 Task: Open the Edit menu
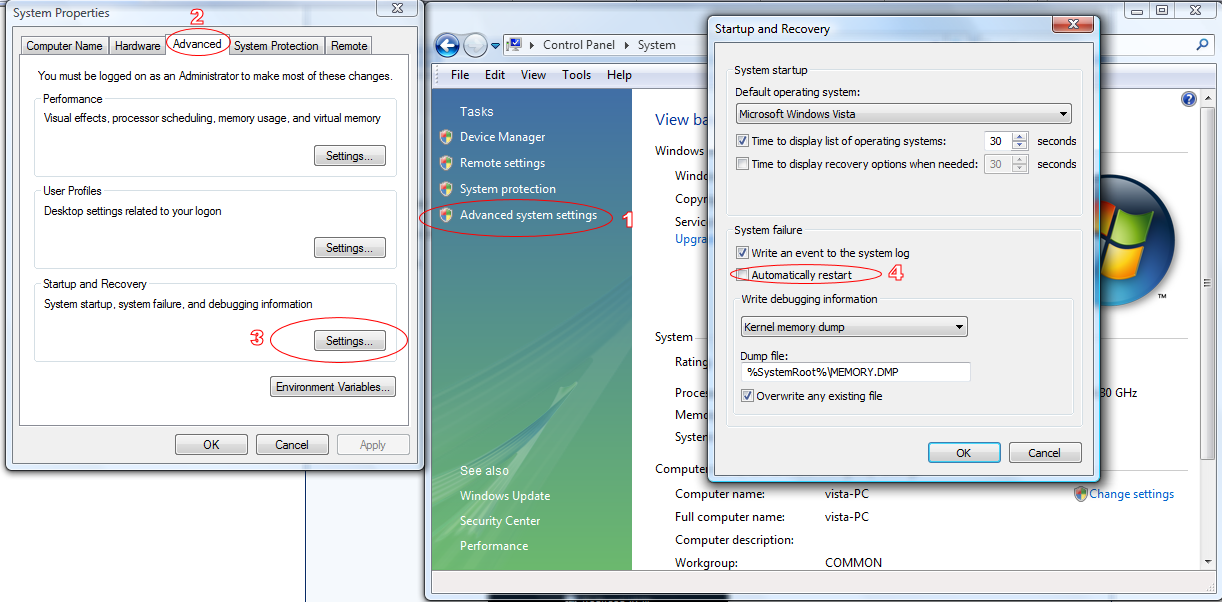[x=495, y=75]
